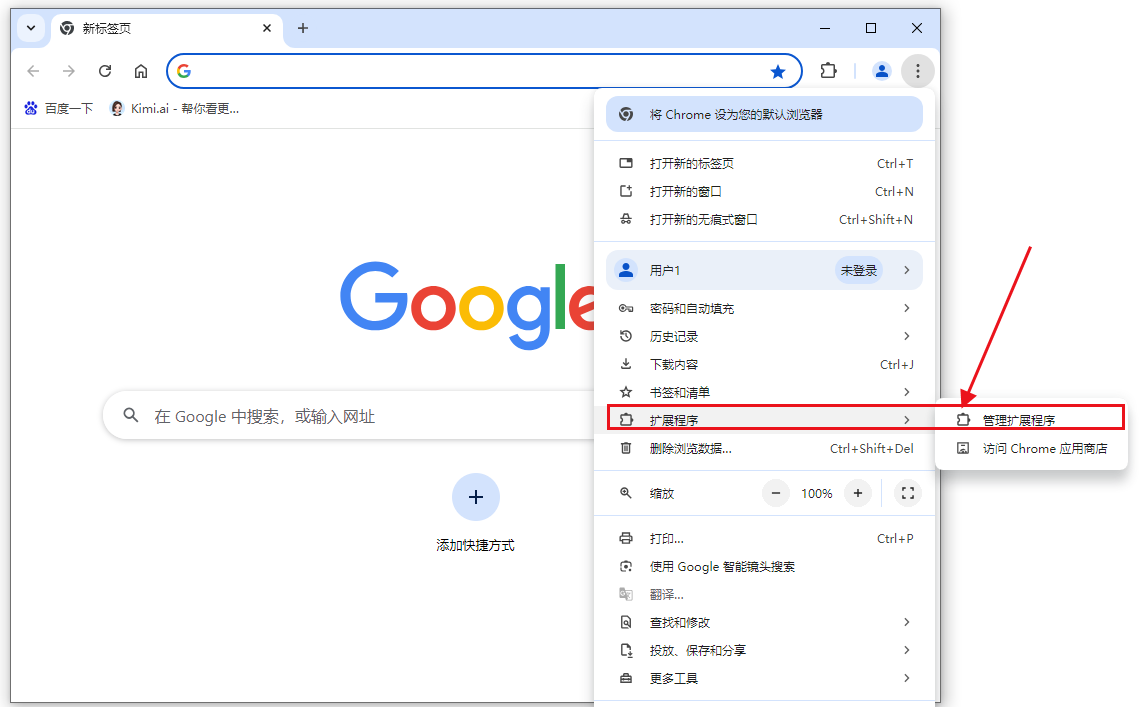The image size is (1146, 707).
Task: Select 打印... menu item
Action: point(764,538)
